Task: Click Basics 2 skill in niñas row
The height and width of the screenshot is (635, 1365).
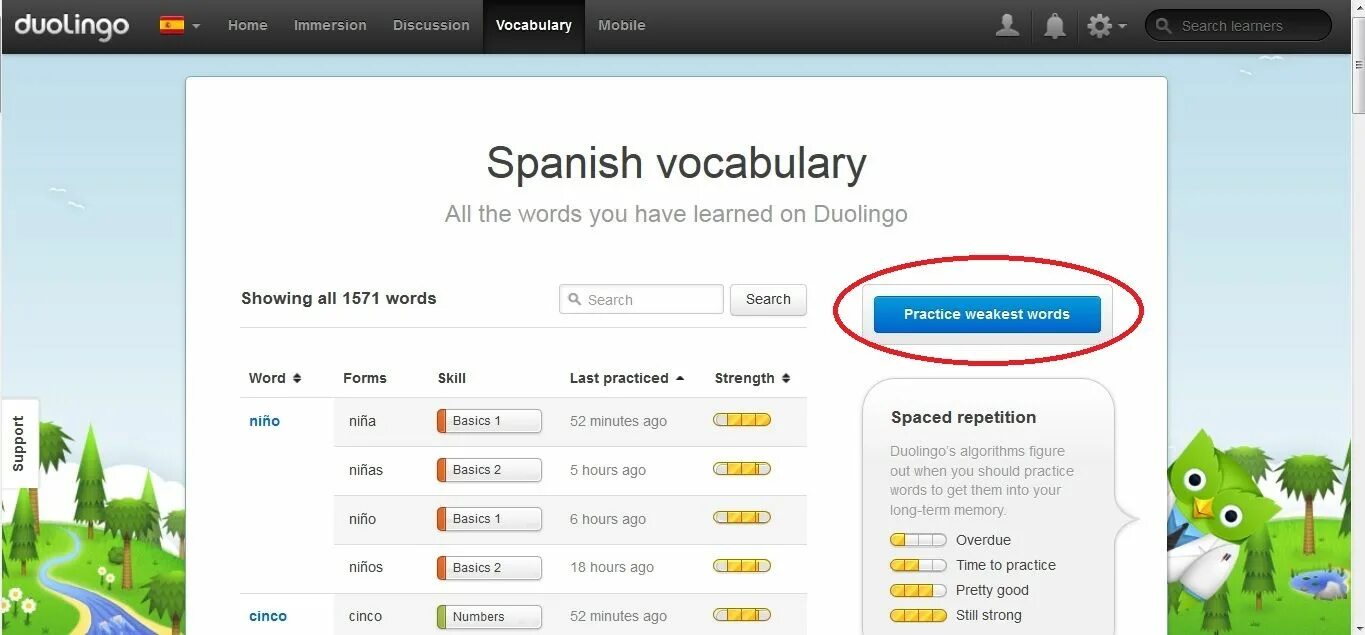Action: 489,470
